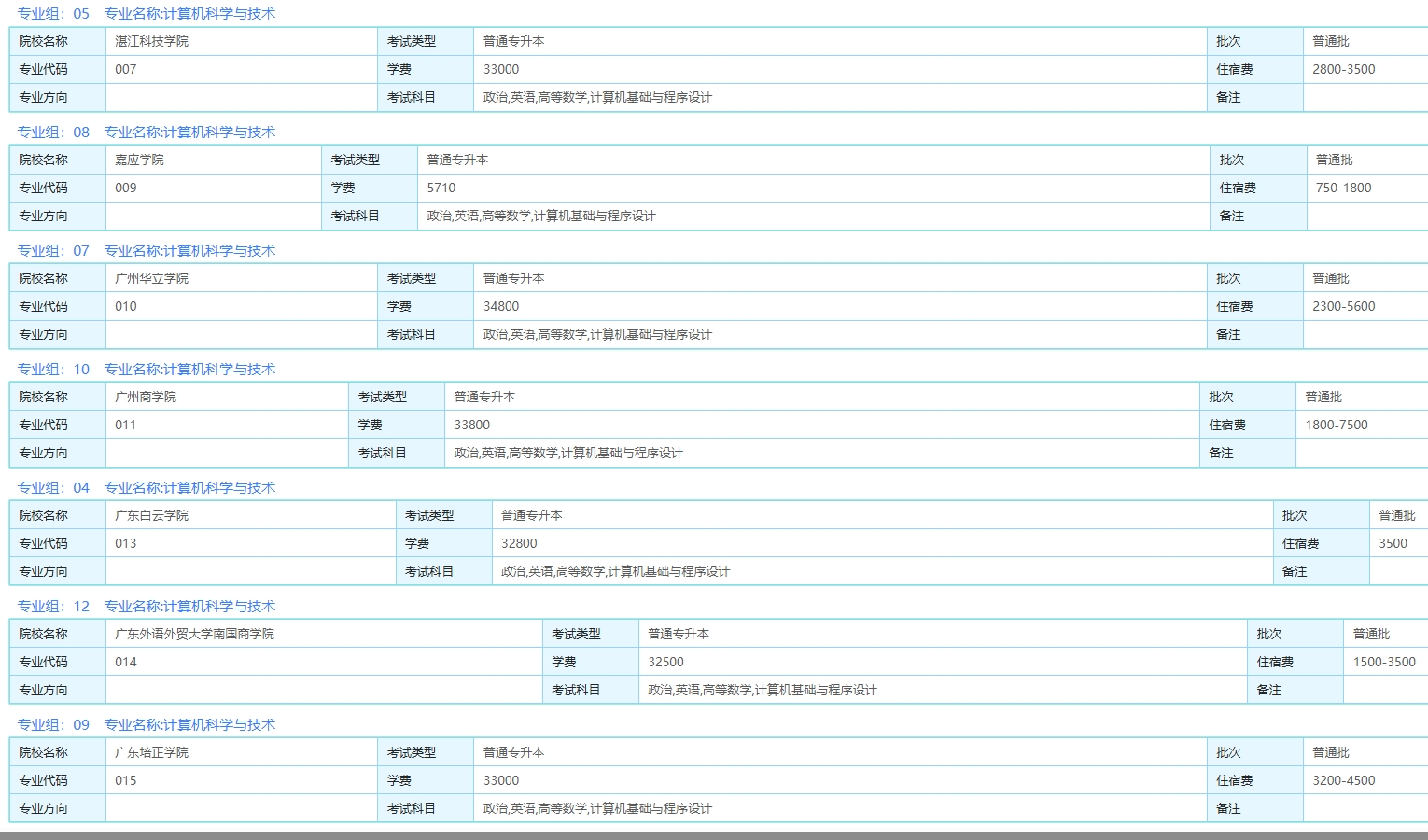Viewport: 1428px width, 840px height.
Task: Click the 广州华立学院 school name cell
Action: [x=151, y=279]
